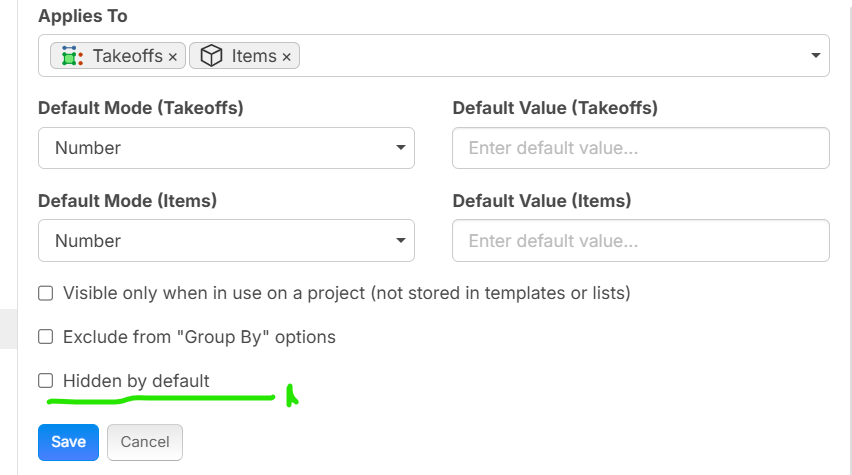Expand the Applies To dropdown arrow
852x475 pixels.
point(815,56)
